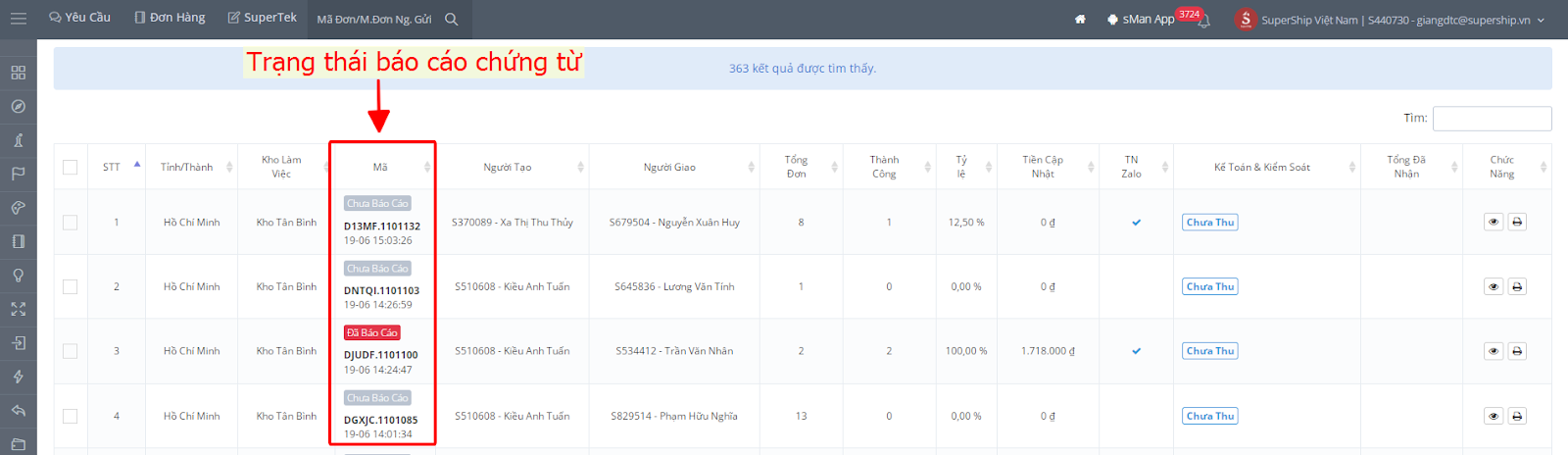Open the folder sidebar icon
The width and height of the screenshot is (1568, 455).
(x=18, y=444)
